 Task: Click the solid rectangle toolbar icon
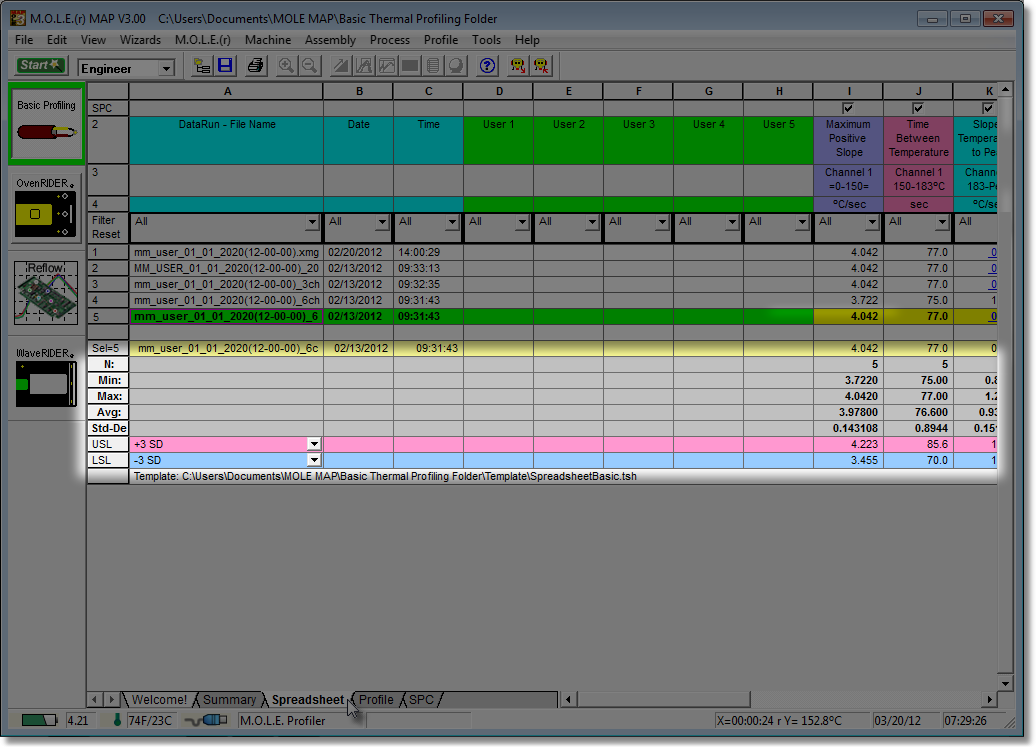(410, 66)
